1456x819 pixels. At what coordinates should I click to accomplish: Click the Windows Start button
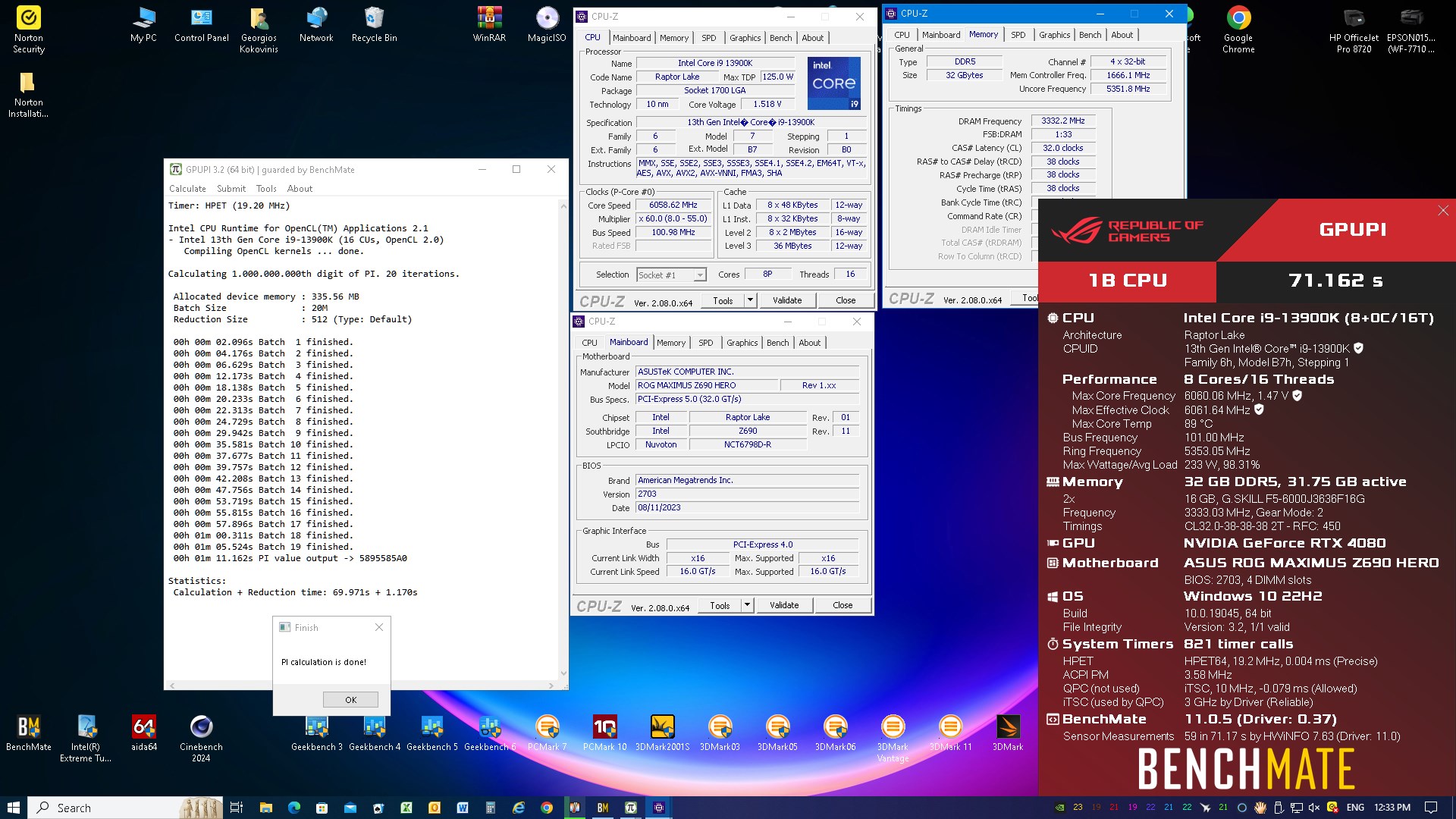(x=13, y=808)
